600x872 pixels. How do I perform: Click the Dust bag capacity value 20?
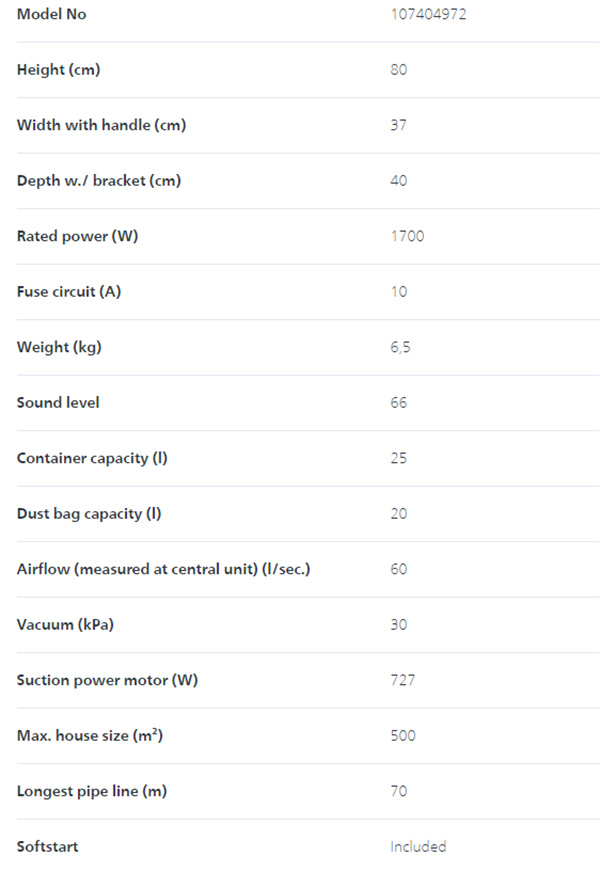(398, 513)
